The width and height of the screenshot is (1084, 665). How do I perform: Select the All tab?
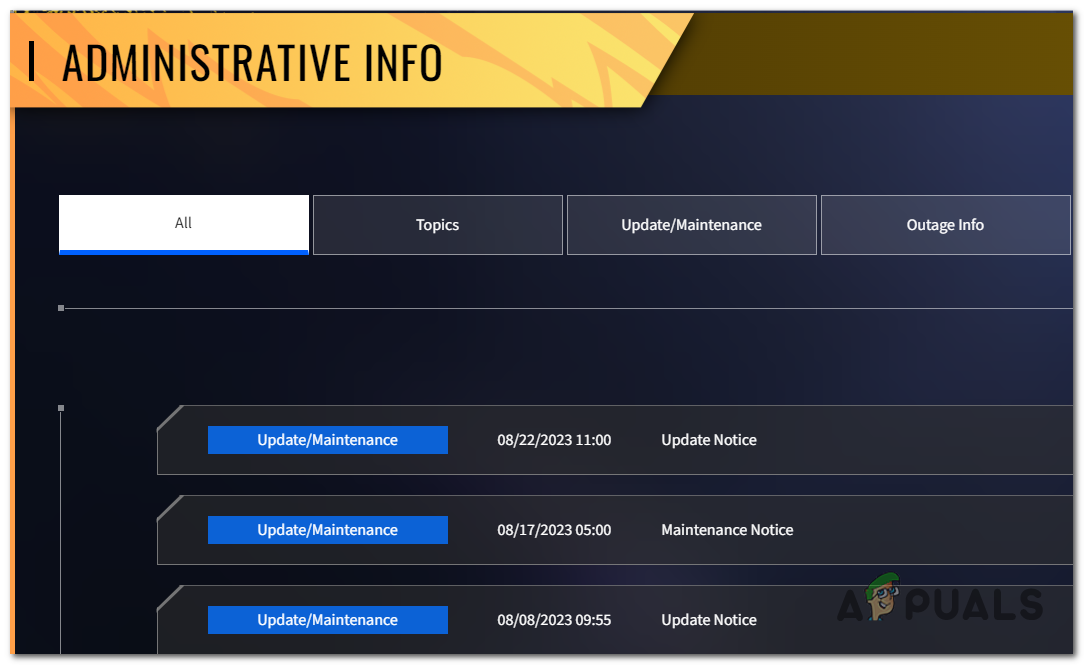pos(184,225)
